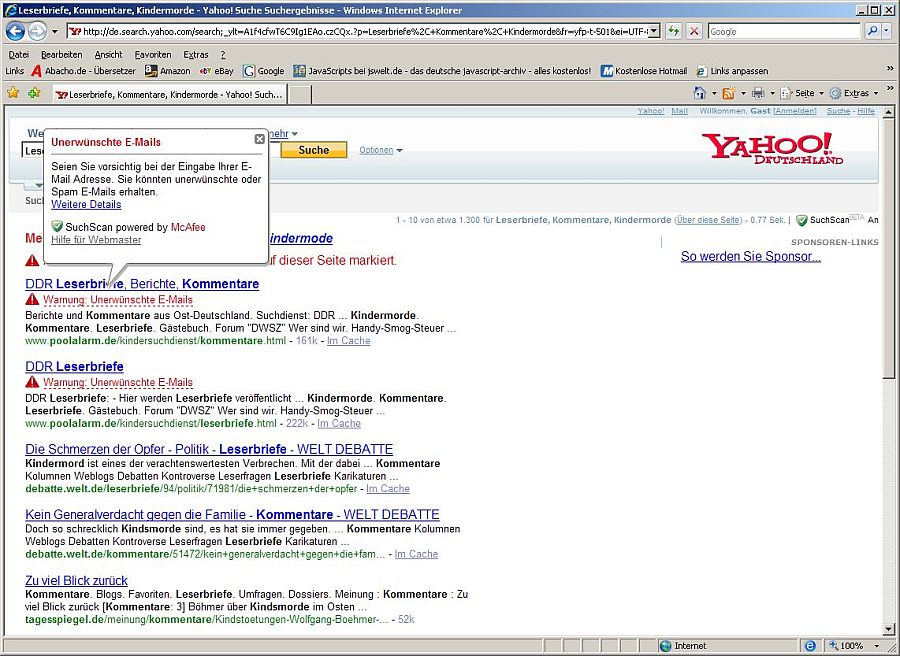
Task: Click the Stop loading red X icon
Action: 694,32
